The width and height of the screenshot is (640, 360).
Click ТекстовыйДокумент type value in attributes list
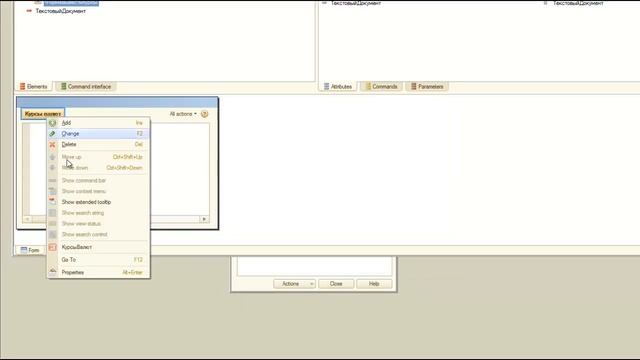point(578,3)
